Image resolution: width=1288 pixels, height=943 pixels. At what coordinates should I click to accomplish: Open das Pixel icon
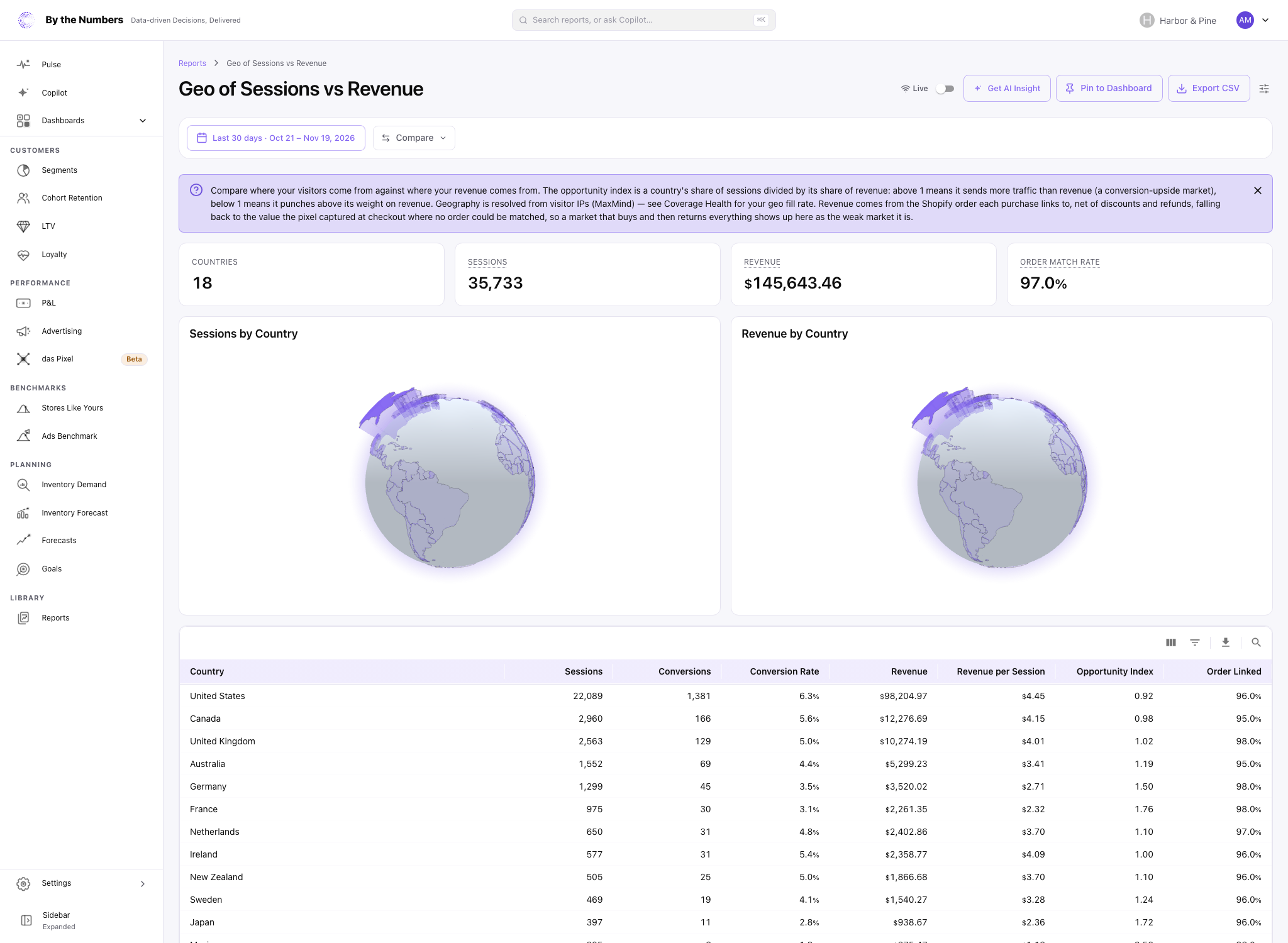click(x=23, y=359)
